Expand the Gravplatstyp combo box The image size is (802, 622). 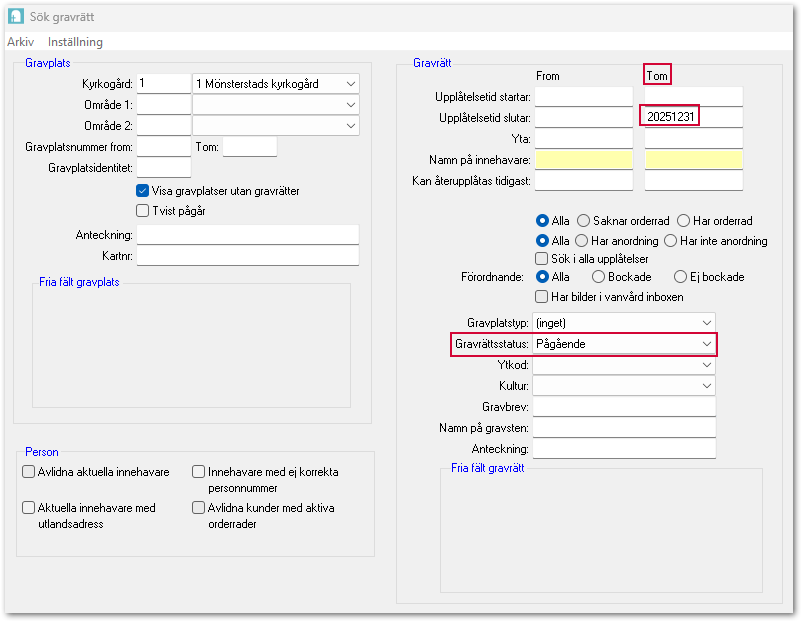(707, 323)
